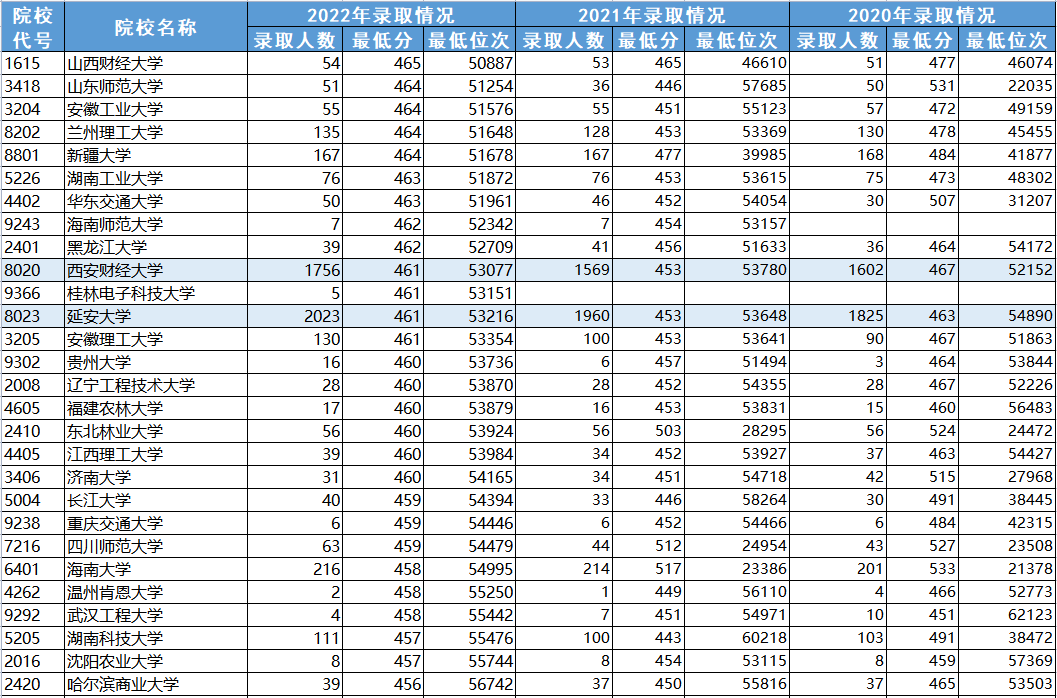Click 2021 lowest rank 28295
1057x698 pixels.
tap(737, 431)
